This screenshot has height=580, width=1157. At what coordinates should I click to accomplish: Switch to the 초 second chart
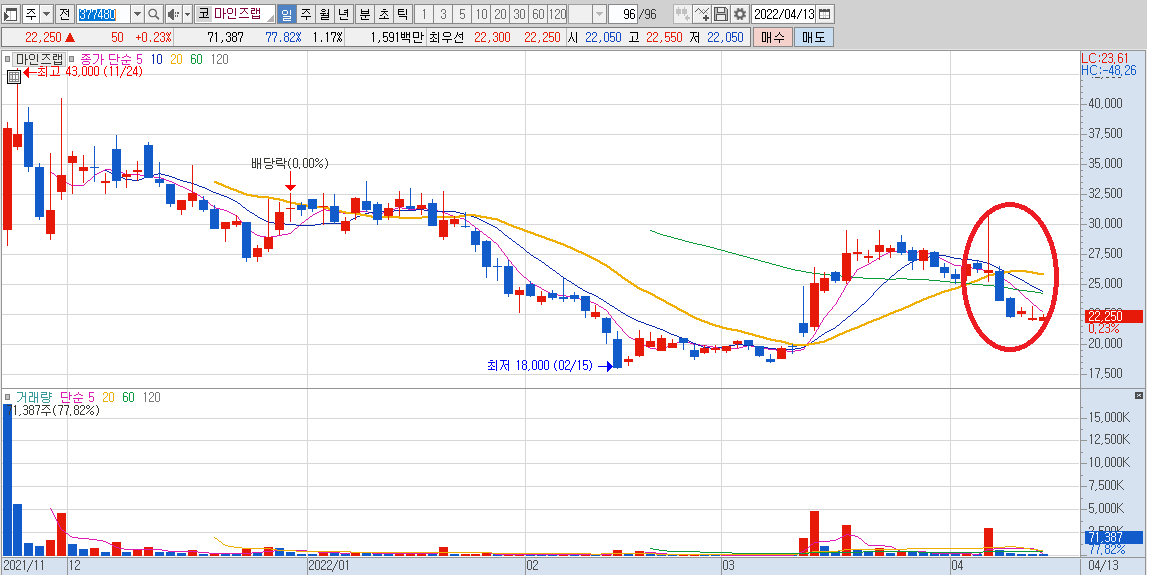click(384, 13)
